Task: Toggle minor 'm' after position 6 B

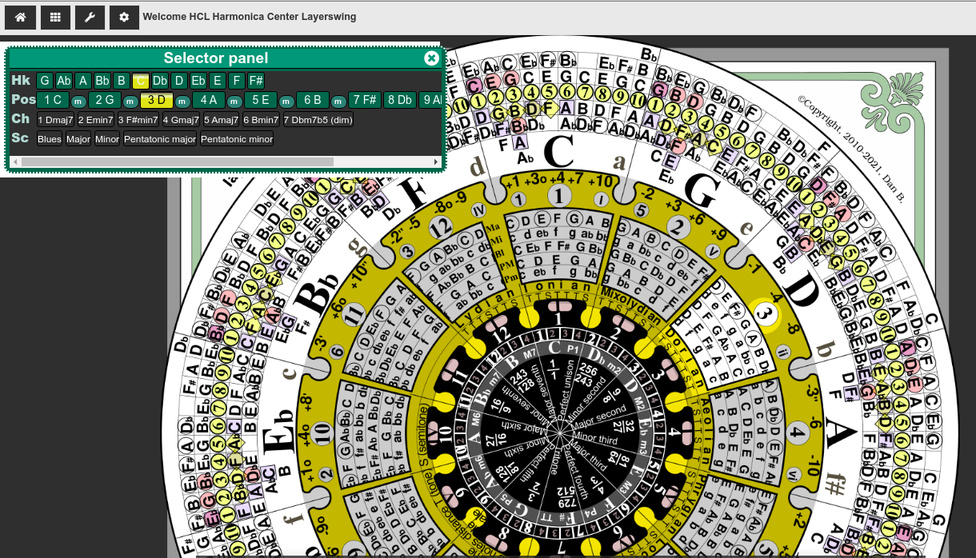Action: tap(338, 101)
